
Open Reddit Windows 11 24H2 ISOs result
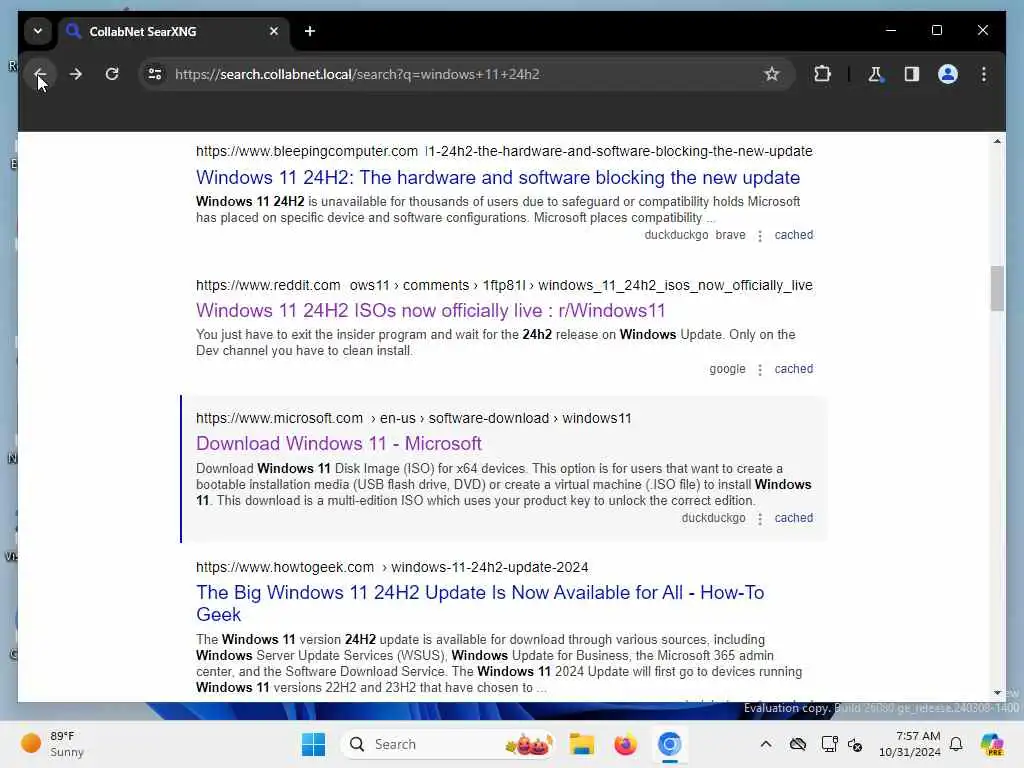[430, 310]
